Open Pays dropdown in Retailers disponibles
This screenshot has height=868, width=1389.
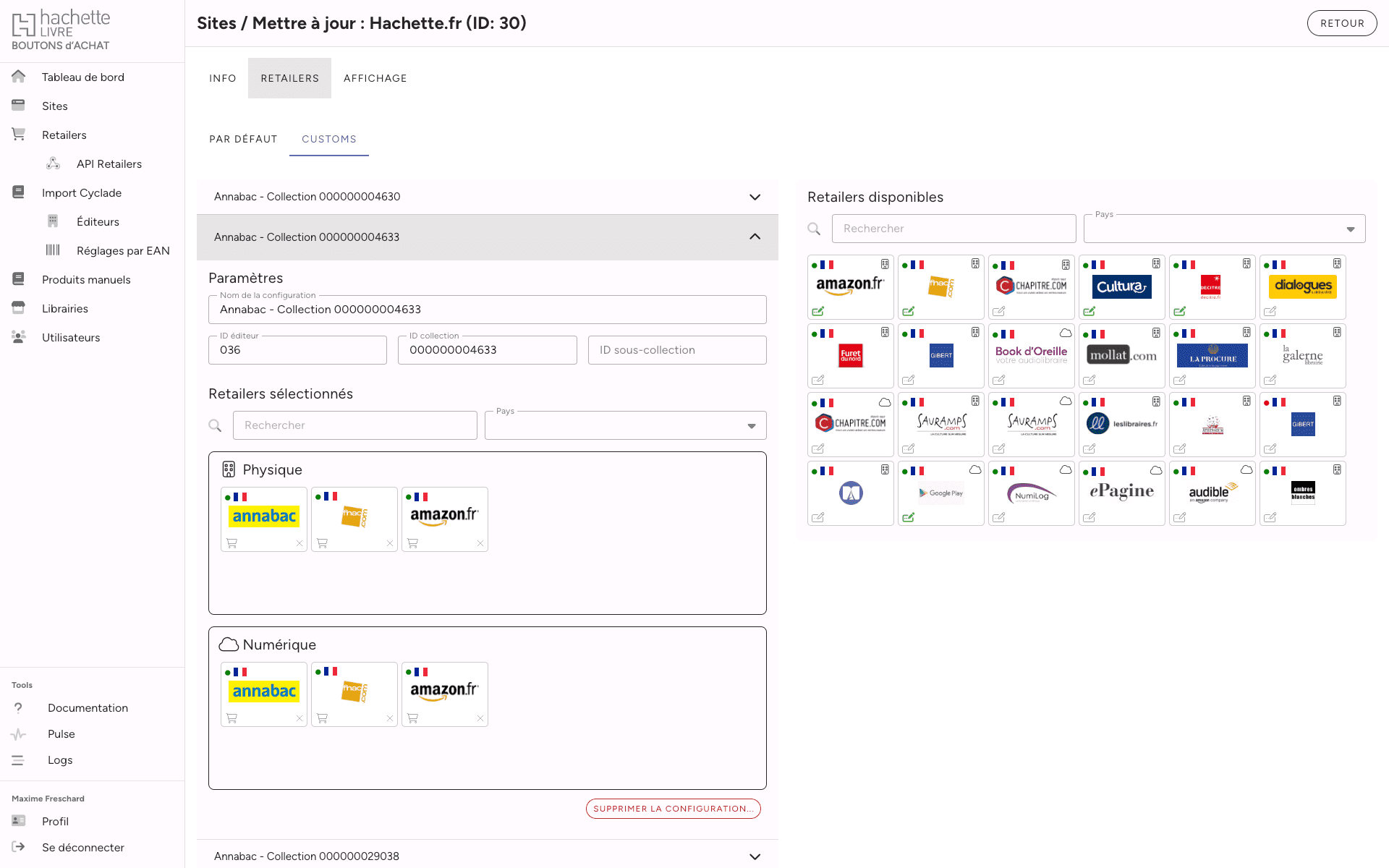pos(1224,229)
